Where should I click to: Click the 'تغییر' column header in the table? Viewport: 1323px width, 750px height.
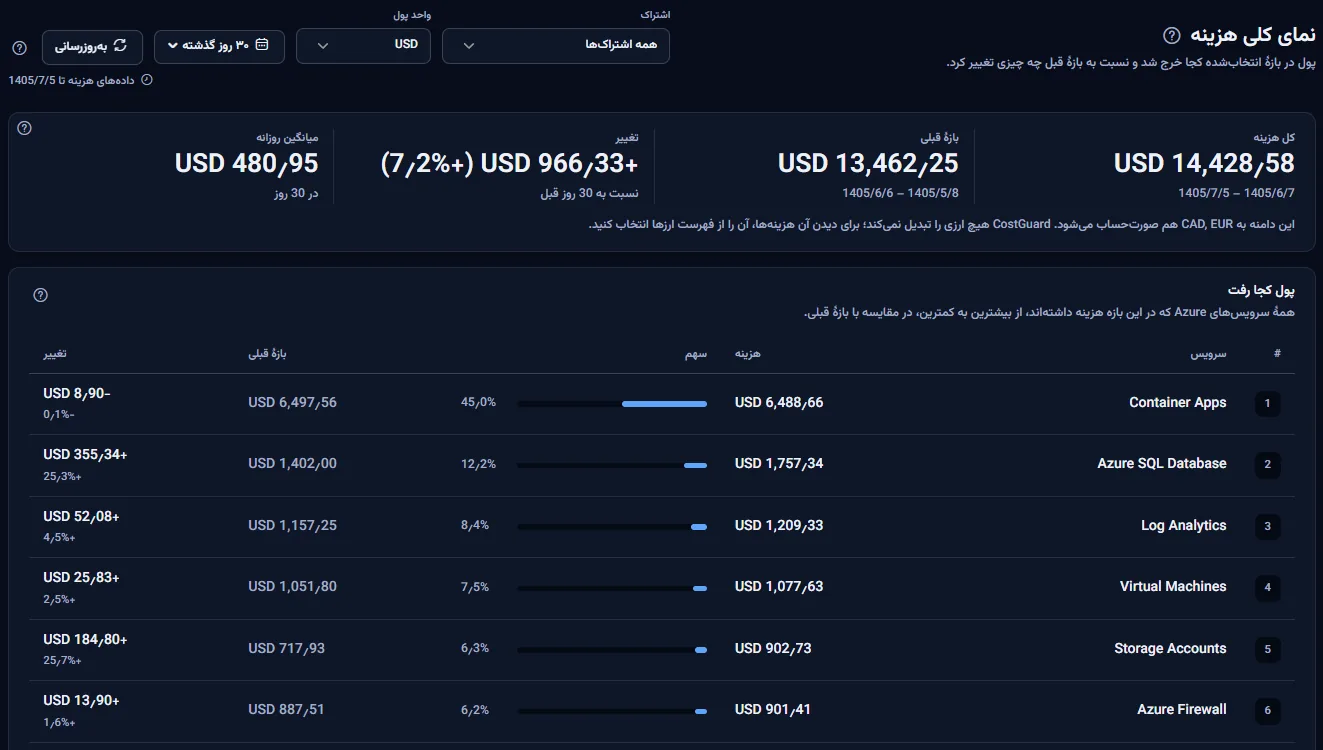[55, 354]
